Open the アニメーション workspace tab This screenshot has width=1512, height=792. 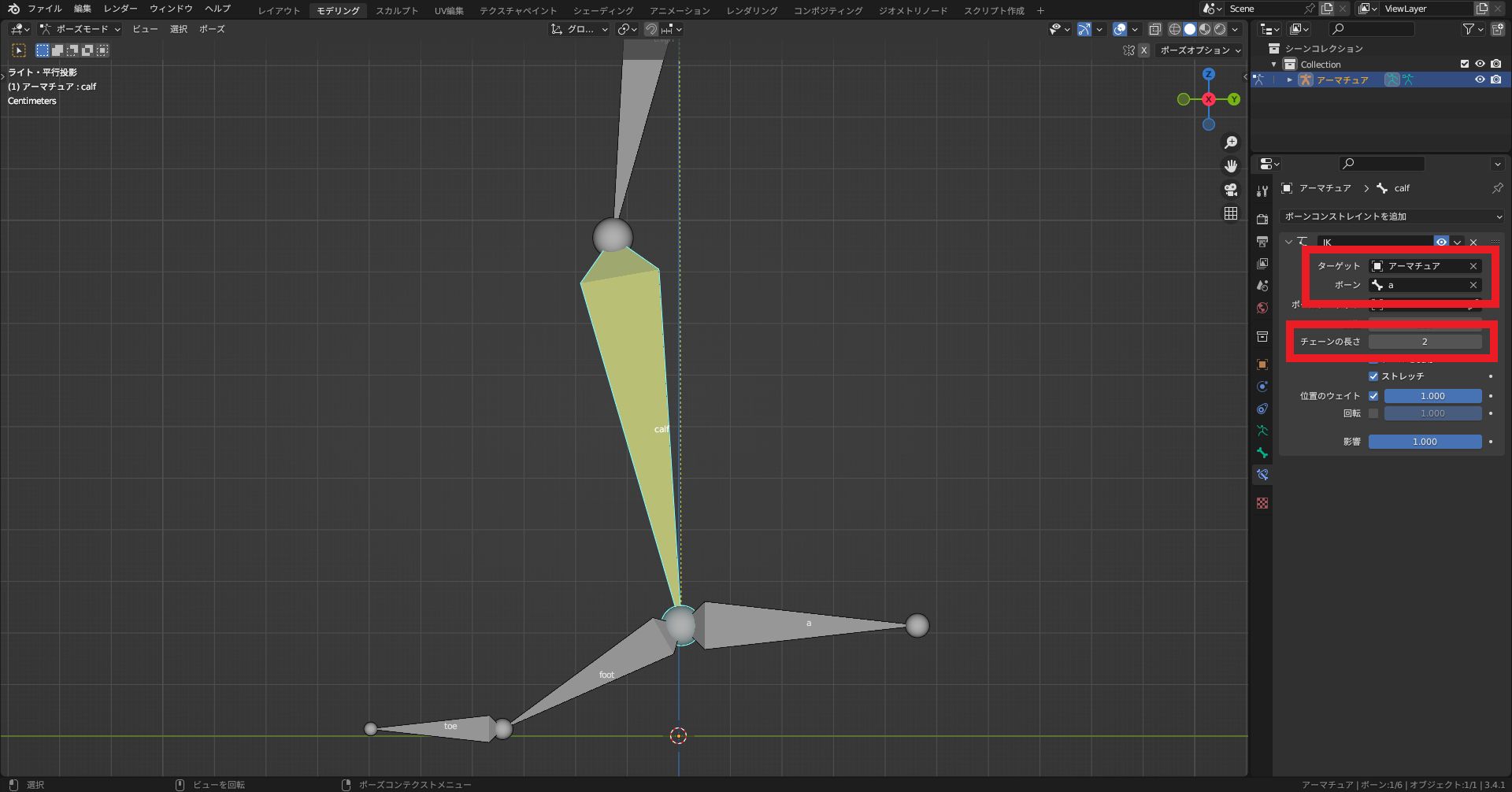[682, 11]
